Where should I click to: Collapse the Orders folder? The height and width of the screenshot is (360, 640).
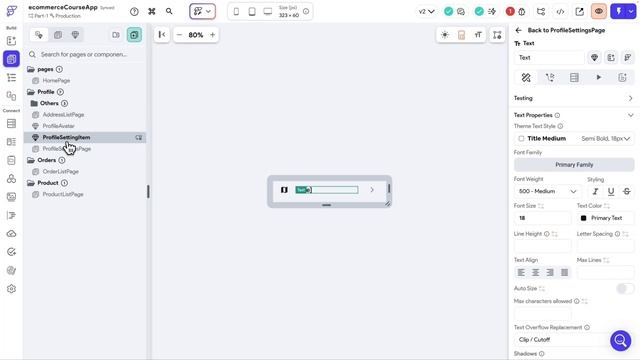click(x=31, y=160)
